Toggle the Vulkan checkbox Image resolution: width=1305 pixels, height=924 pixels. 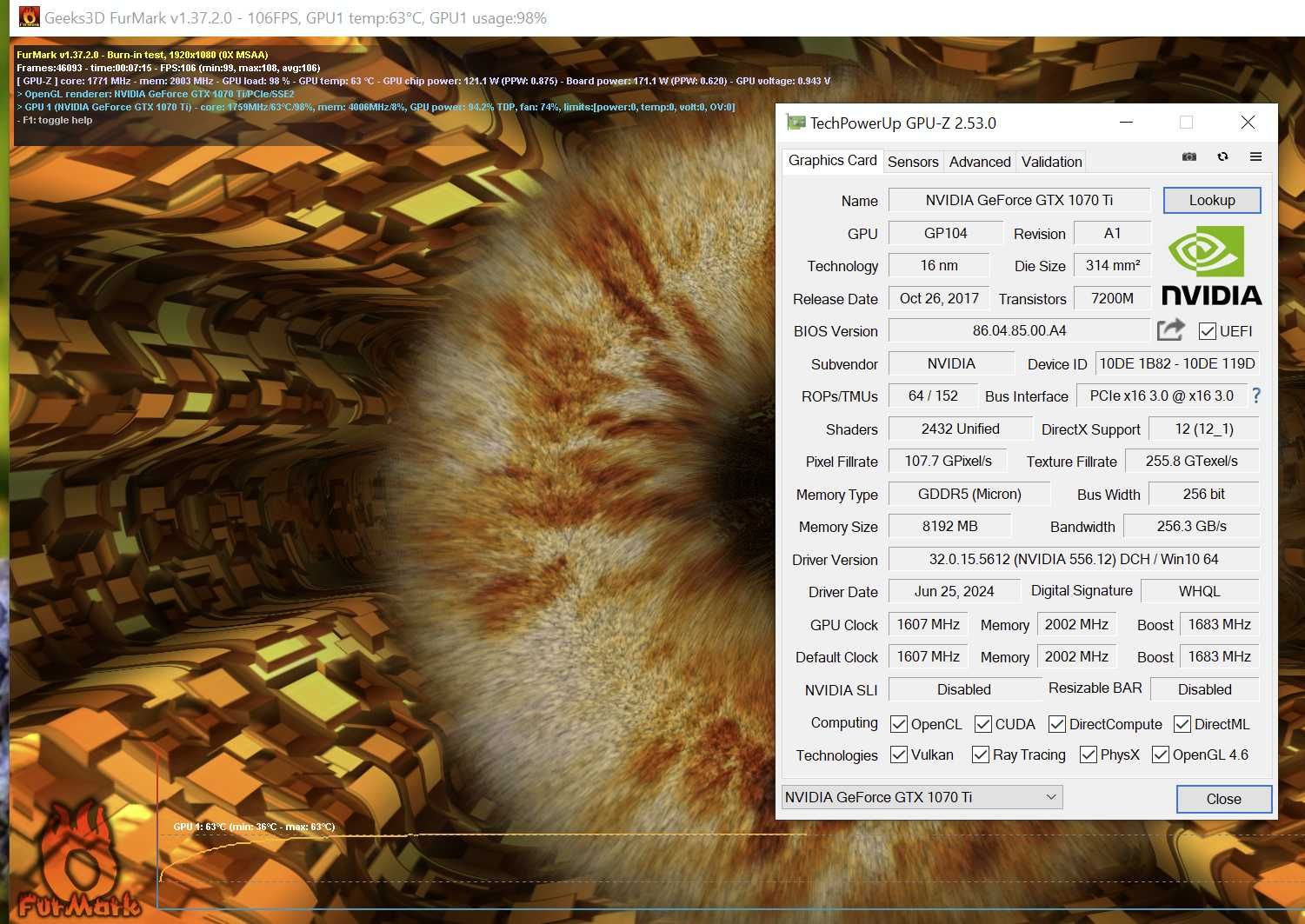[899, 754]
